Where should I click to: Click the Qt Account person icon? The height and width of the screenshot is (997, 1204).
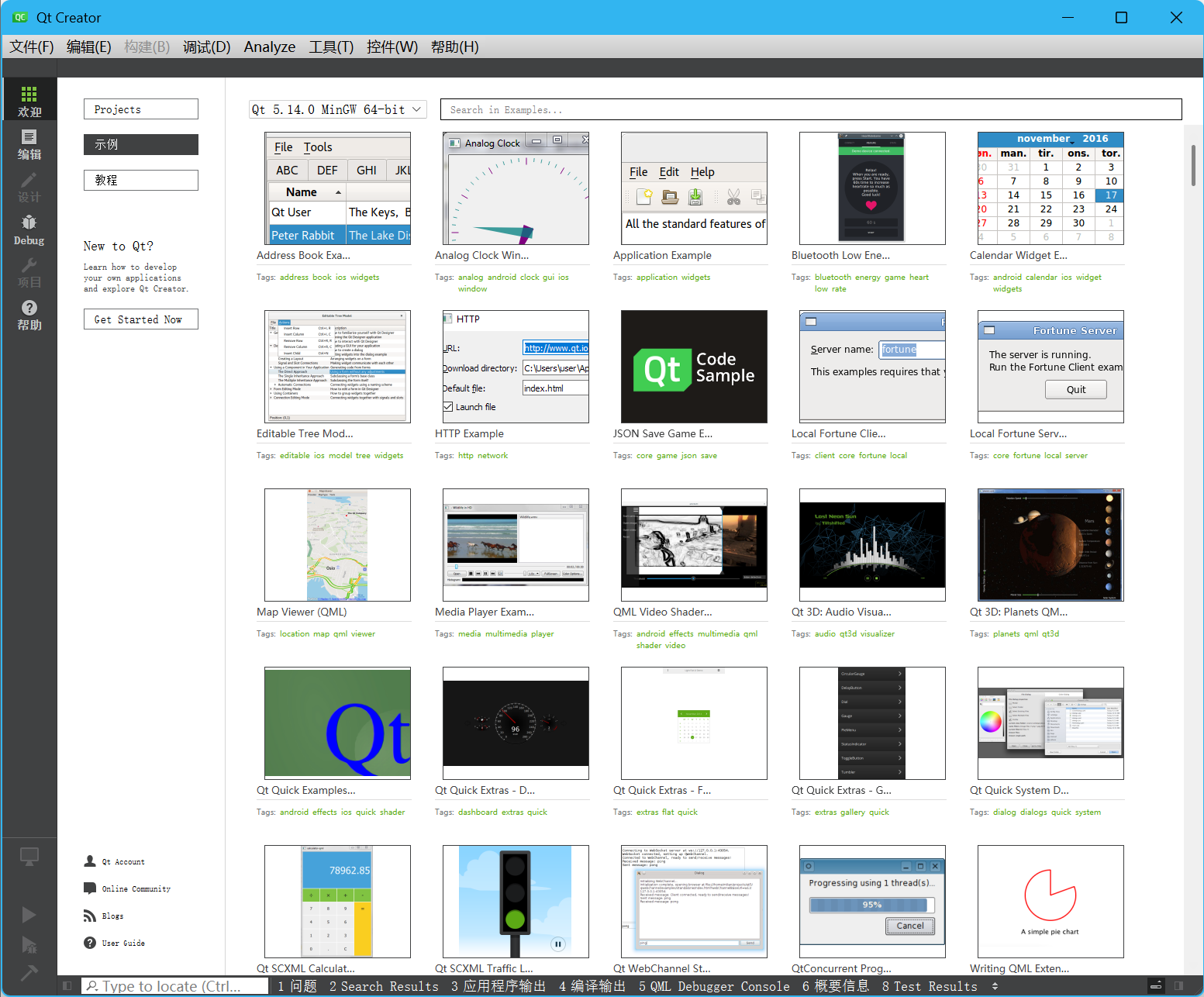[x=90, y=861]
